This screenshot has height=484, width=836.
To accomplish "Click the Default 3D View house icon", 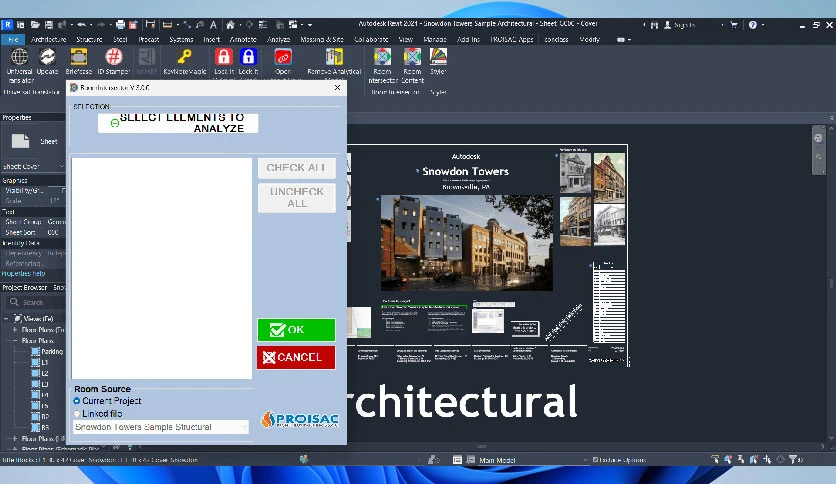I will click(230, 25).
